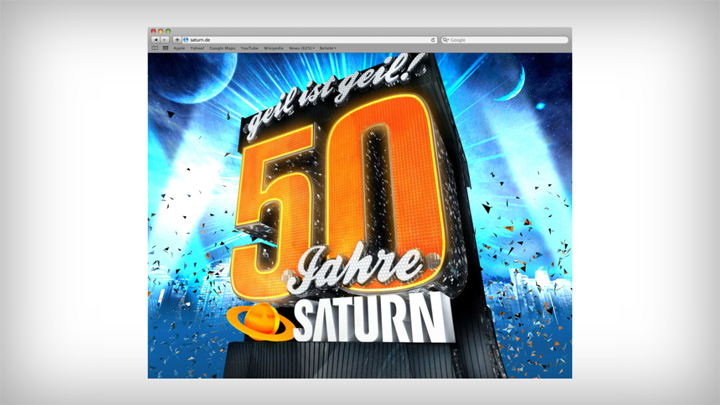Click the search magnifier in Google field
This screenshot has width=720, height=405.
(x=445, y=40)
